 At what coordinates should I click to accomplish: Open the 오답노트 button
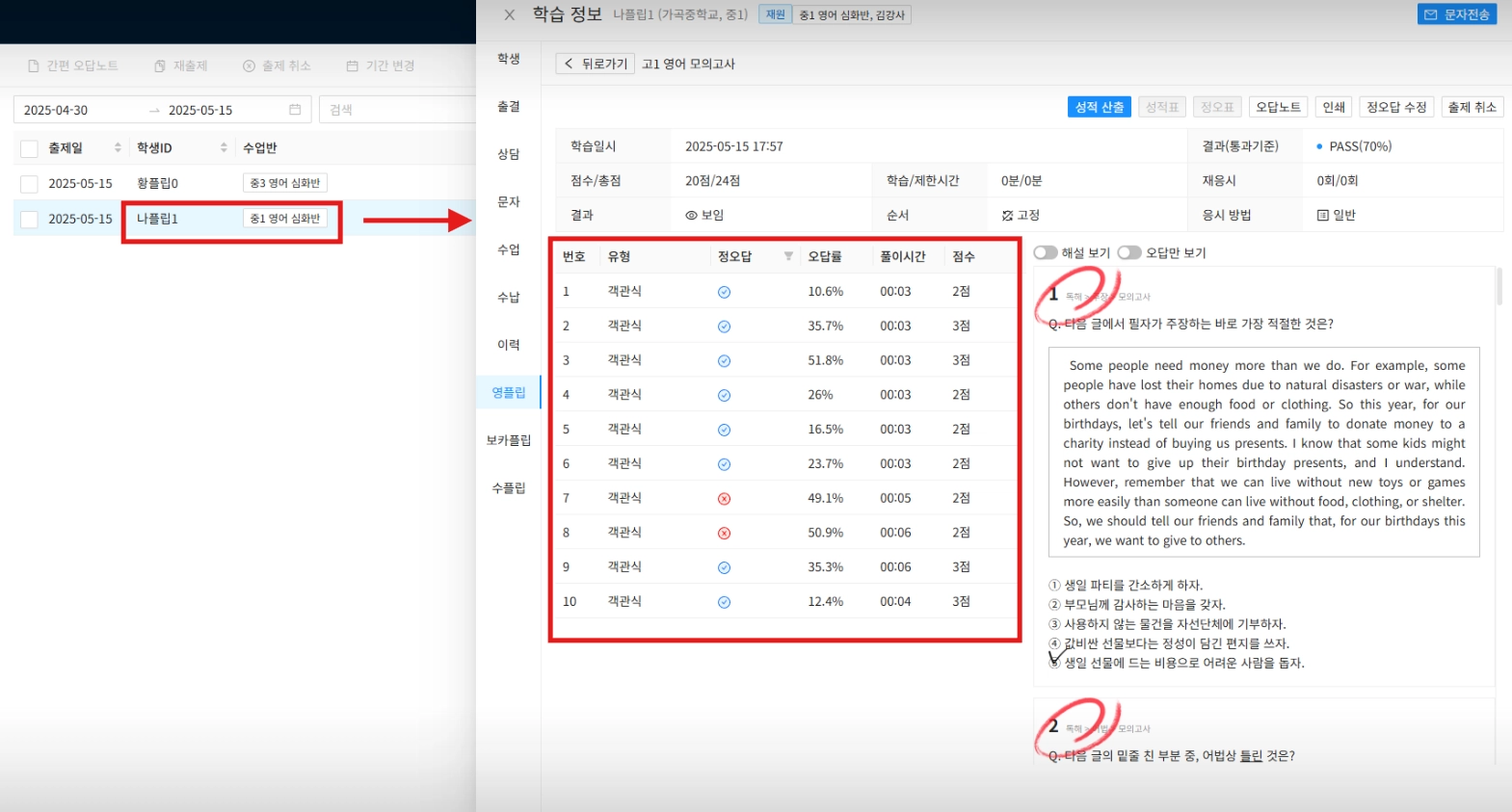pos(1278,107)
